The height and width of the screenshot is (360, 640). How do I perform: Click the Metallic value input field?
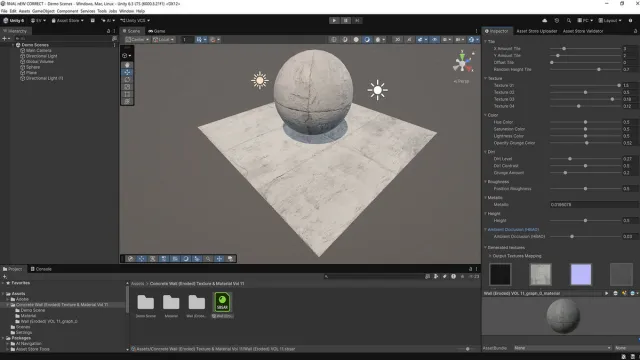pos(593,204)
